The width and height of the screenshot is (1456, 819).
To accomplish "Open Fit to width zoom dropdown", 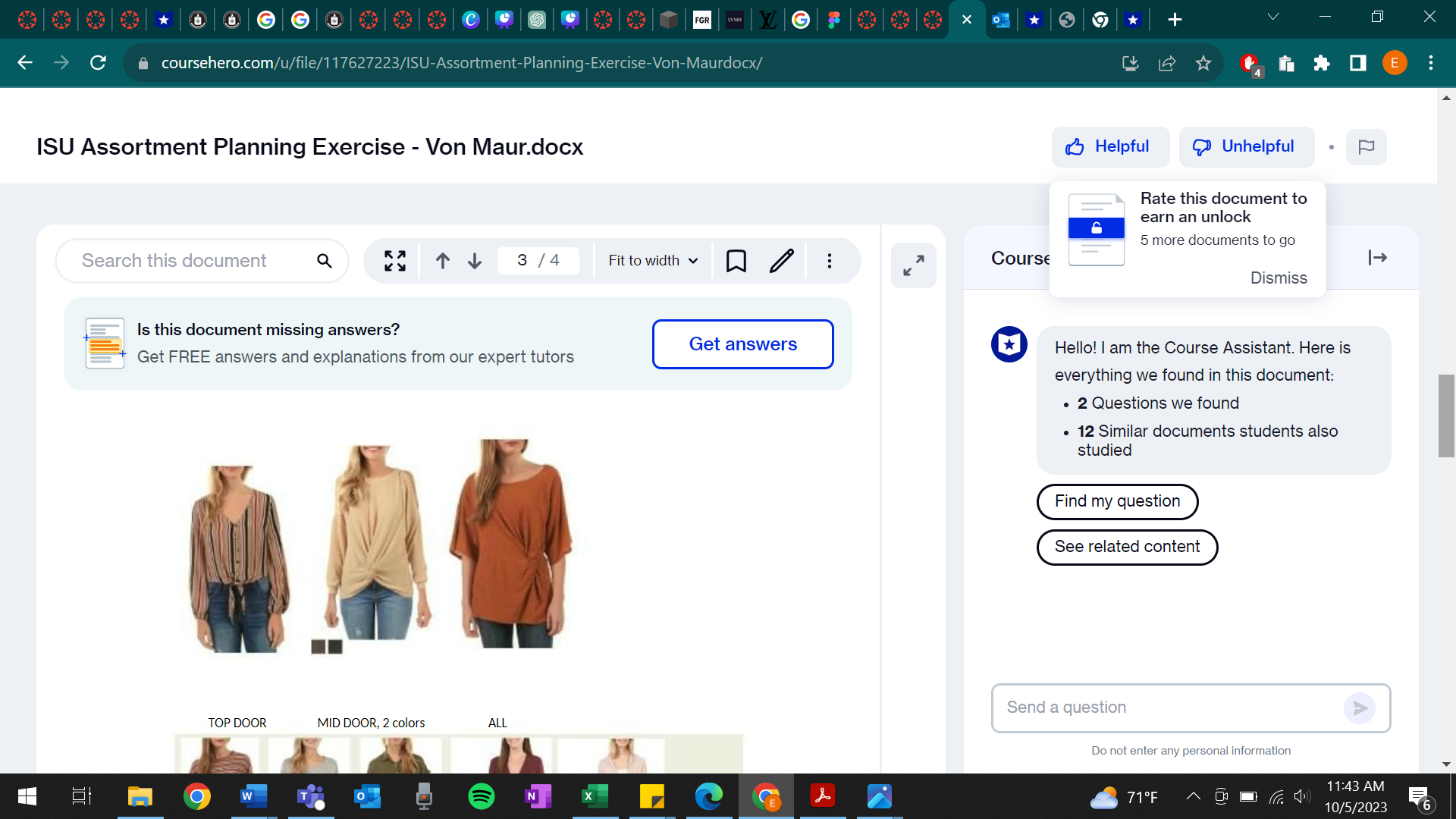I will tap(653, 261).
